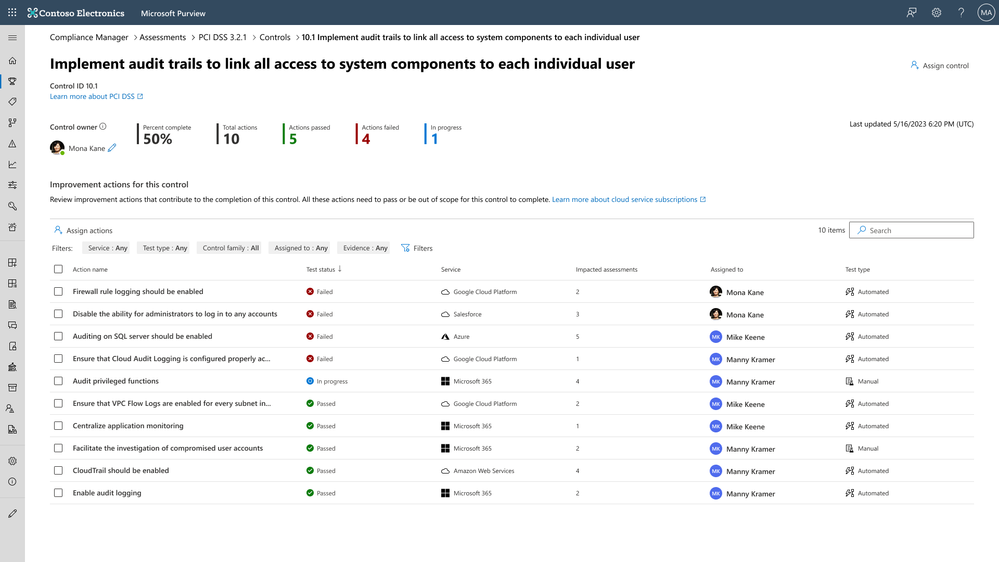999x562 pixels.
Task: Open the line chart reports sidebar icon
Action: point(12,164)
